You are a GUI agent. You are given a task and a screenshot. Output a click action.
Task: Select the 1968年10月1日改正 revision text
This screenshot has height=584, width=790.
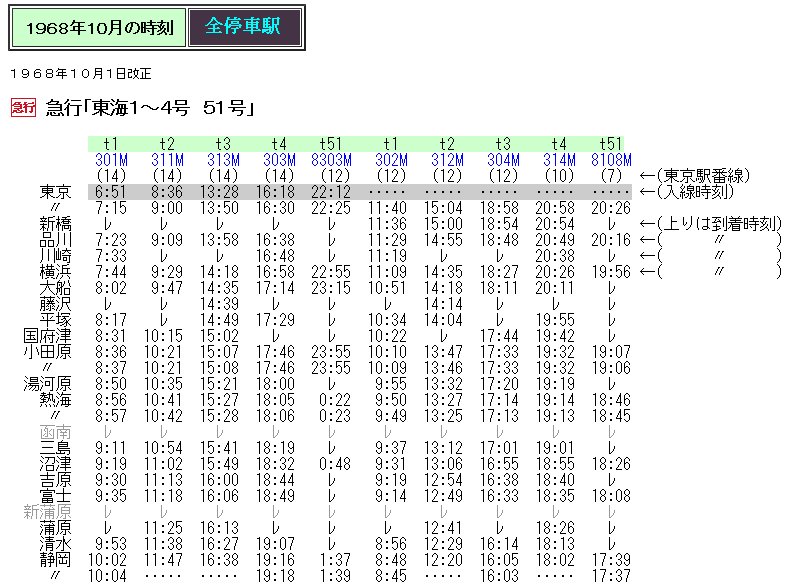pyautogui.click(x=81, y=74)
